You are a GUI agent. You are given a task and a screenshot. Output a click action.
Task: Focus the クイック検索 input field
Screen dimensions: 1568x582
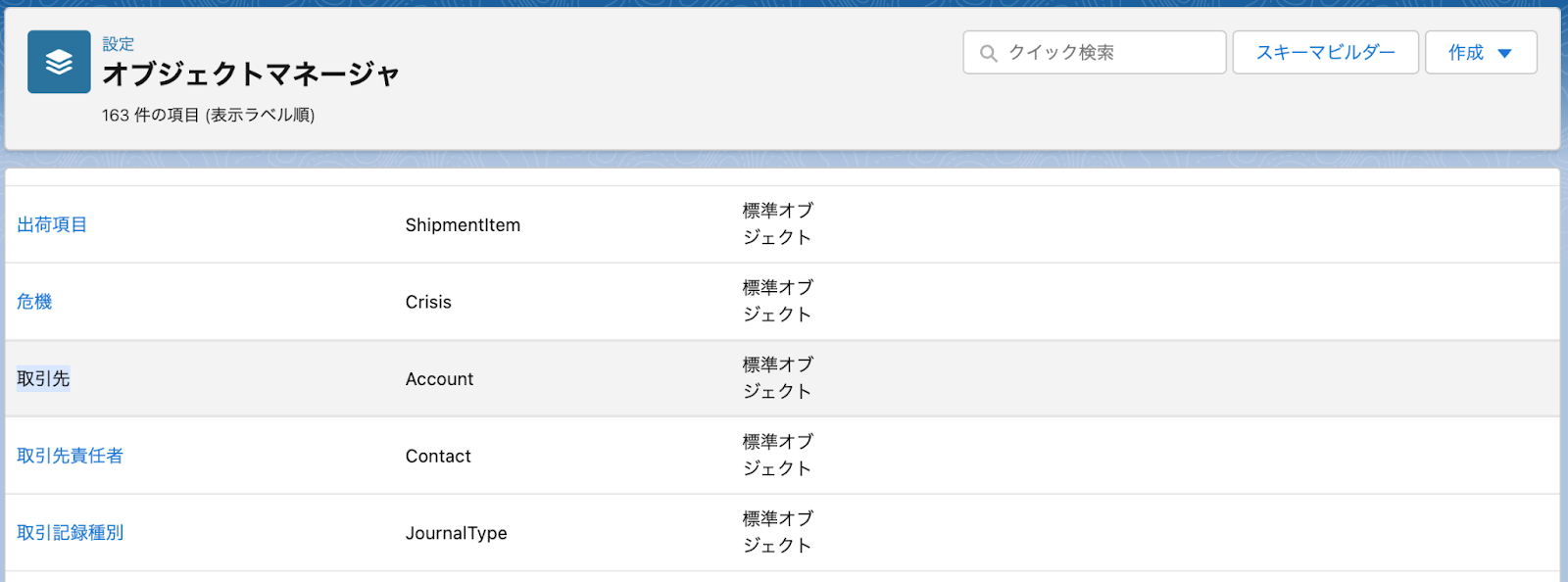click(1094, 52)
